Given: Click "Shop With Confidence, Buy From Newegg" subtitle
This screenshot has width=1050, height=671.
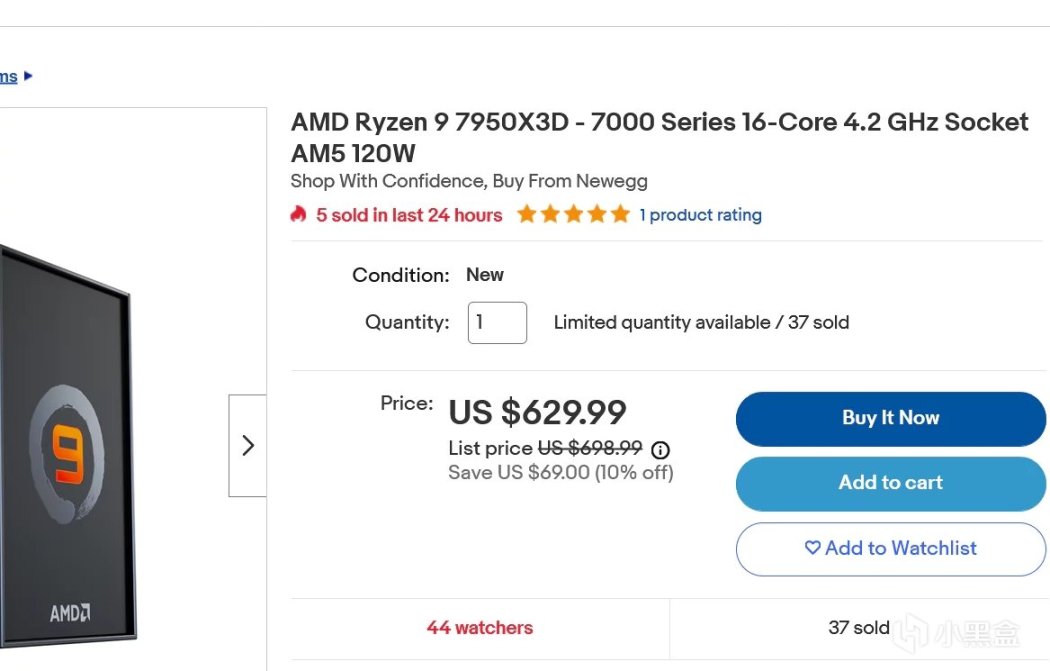Looking at the screenshot, I should point(469,181).
